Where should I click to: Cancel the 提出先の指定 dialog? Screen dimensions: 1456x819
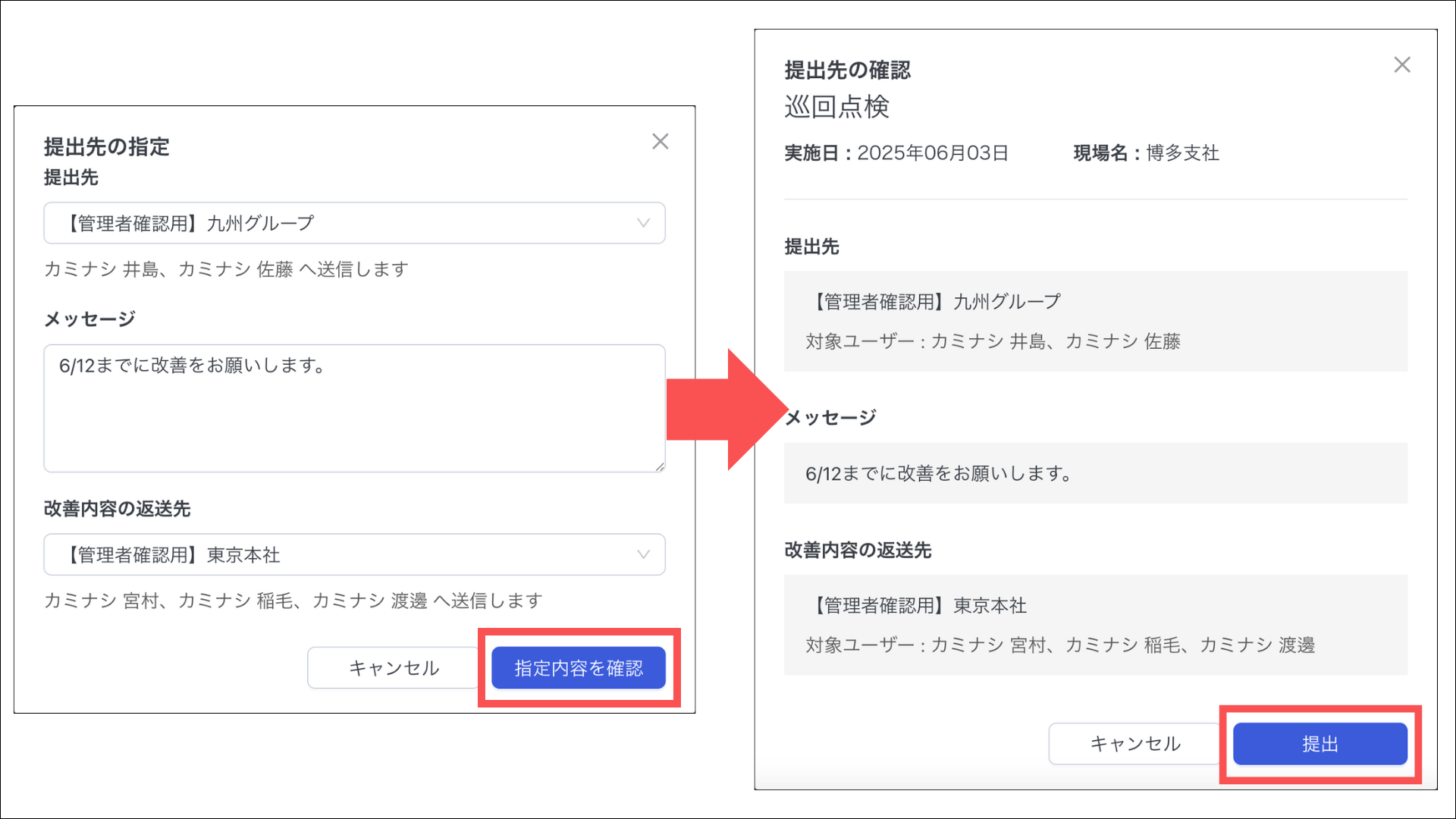[393, 668]
